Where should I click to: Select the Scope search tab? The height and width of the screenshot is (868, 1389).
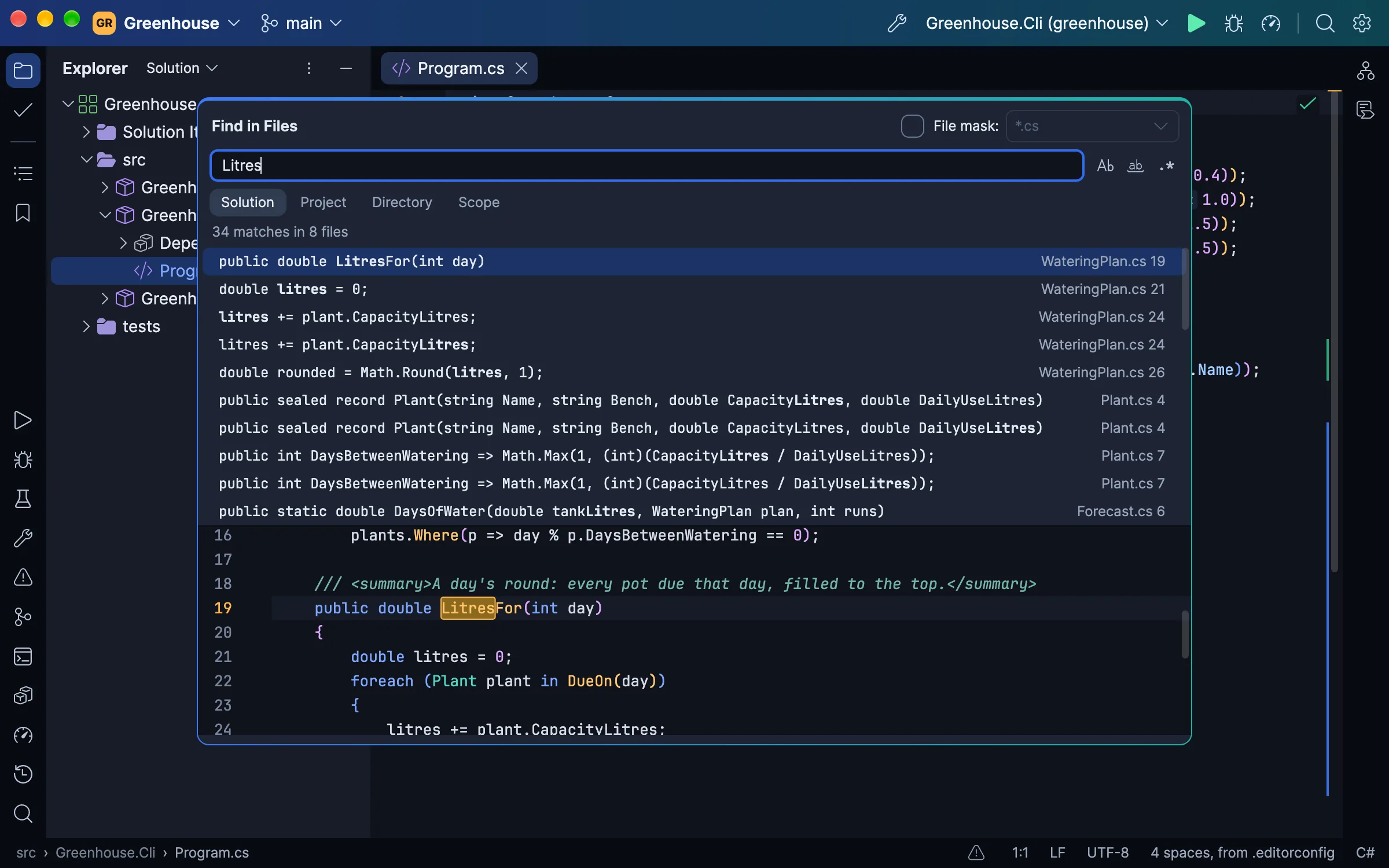[x=479, y=203]
